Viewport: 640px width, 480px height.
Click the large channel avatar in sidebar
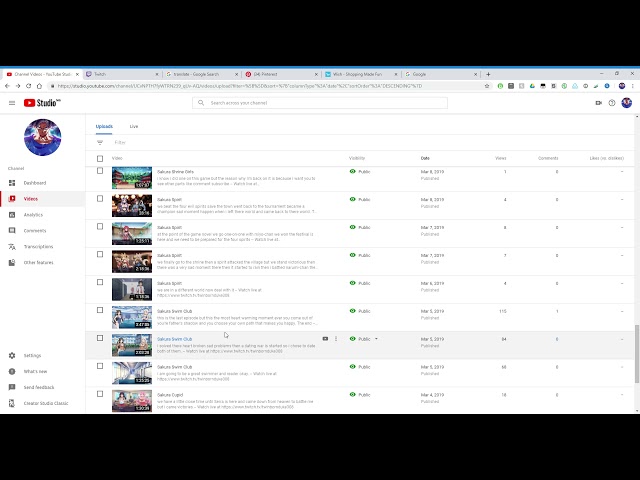42,137
